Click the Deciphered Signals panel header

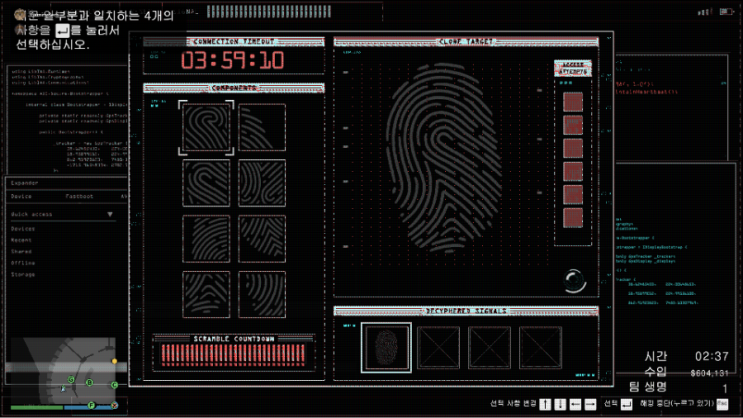pyautogui.click(x=466, y=311)
